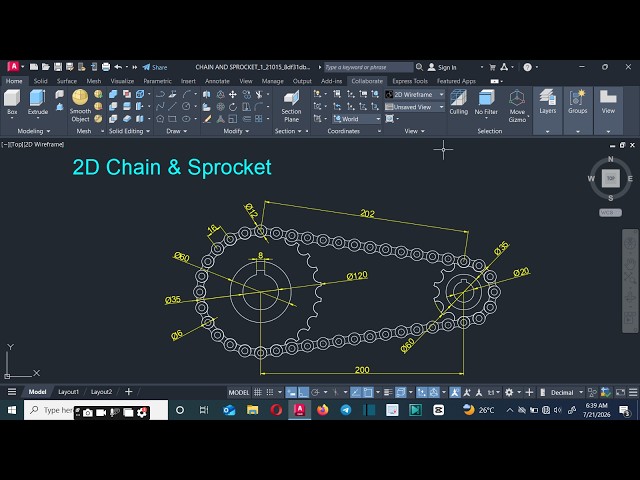The width and height of the screenshot is (640, 480).
Task: Switch to the Layout1 tab
Action: [x=68, y=392]
